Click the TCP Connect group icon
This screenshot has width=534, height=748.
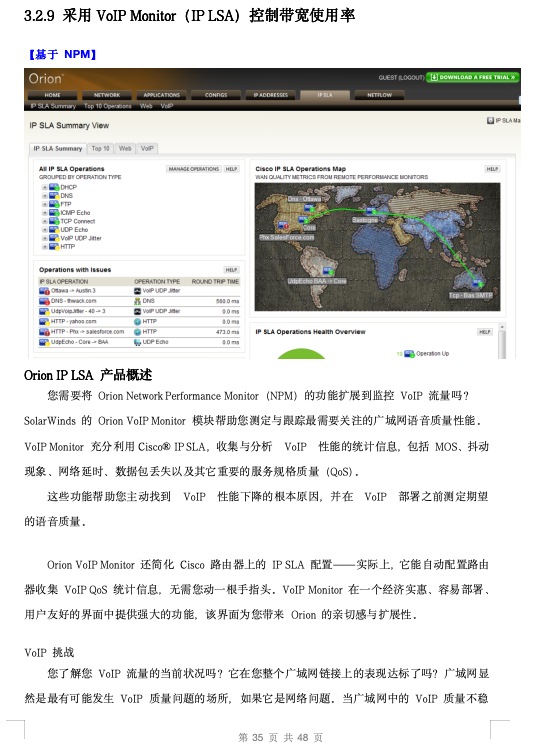(x=54, y=221)
